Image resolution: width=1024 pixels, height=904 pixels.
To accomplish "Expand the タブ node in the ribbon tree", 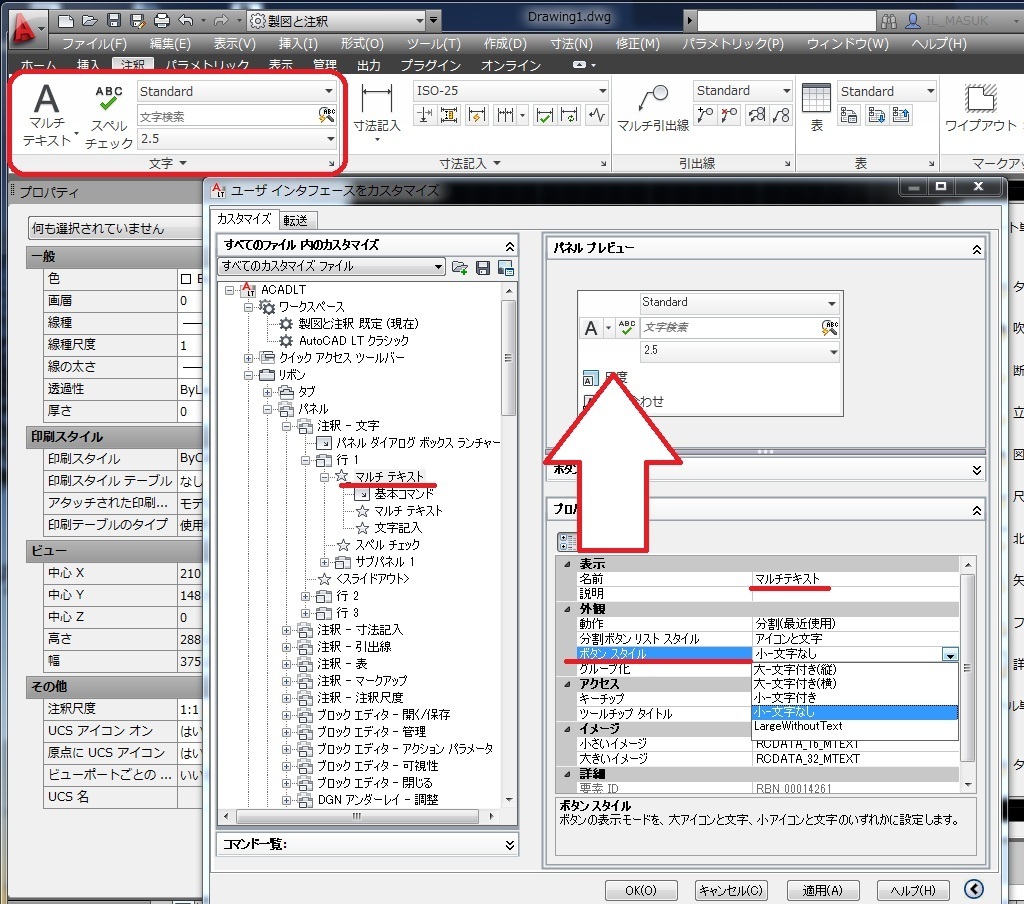I will pyautogui.click(x=267, y=392).
